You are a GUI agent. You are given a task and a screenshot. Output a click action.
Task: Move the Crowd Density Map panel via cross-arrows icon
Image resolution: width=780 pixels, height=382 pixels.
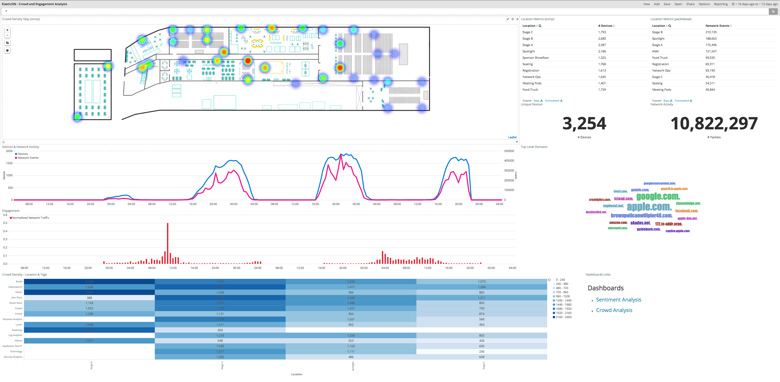click(512, 19)
